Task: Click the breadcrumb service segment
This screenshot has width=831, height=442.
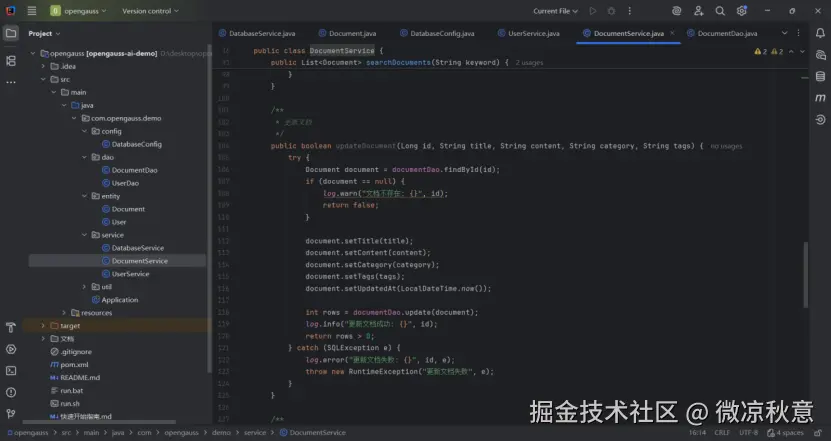Action: click(x=255, y=432)
